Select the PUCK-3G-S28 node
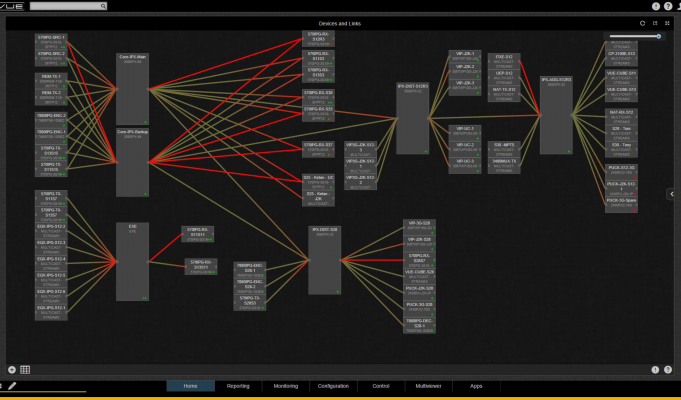 coord(419,309)
